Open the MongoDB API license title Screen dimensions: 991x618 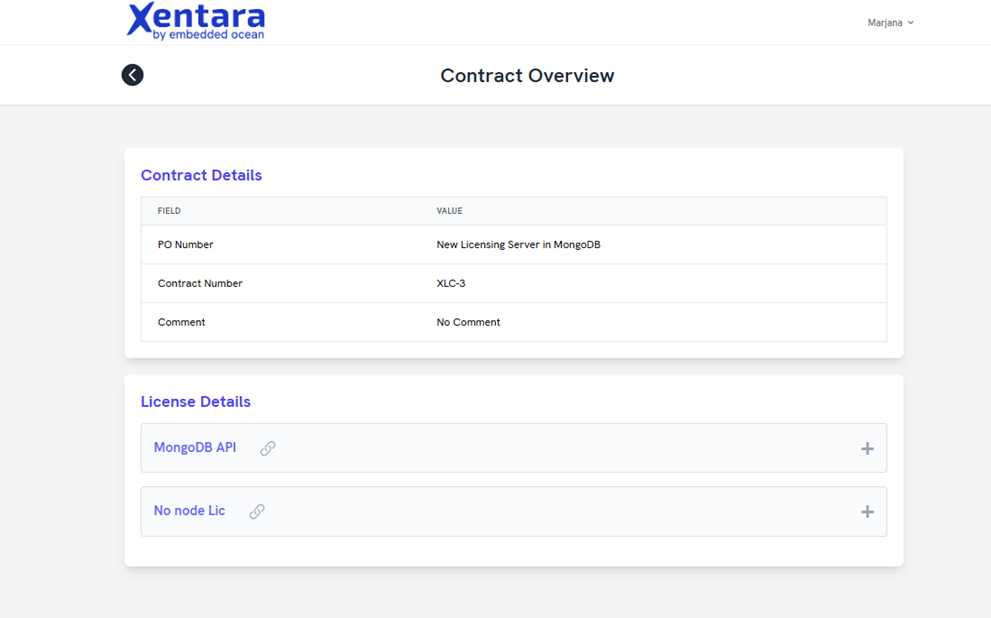tap(195, 447)
